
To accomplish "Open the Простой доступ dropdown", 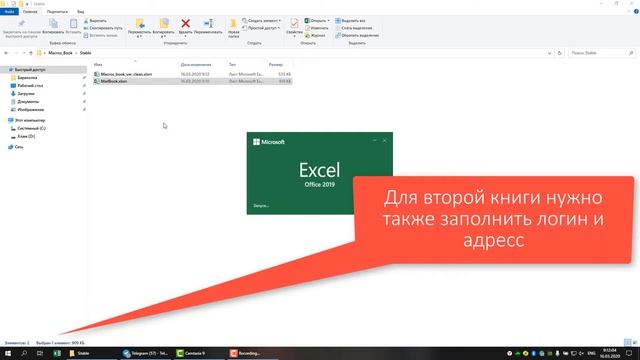I will (261, 28).
